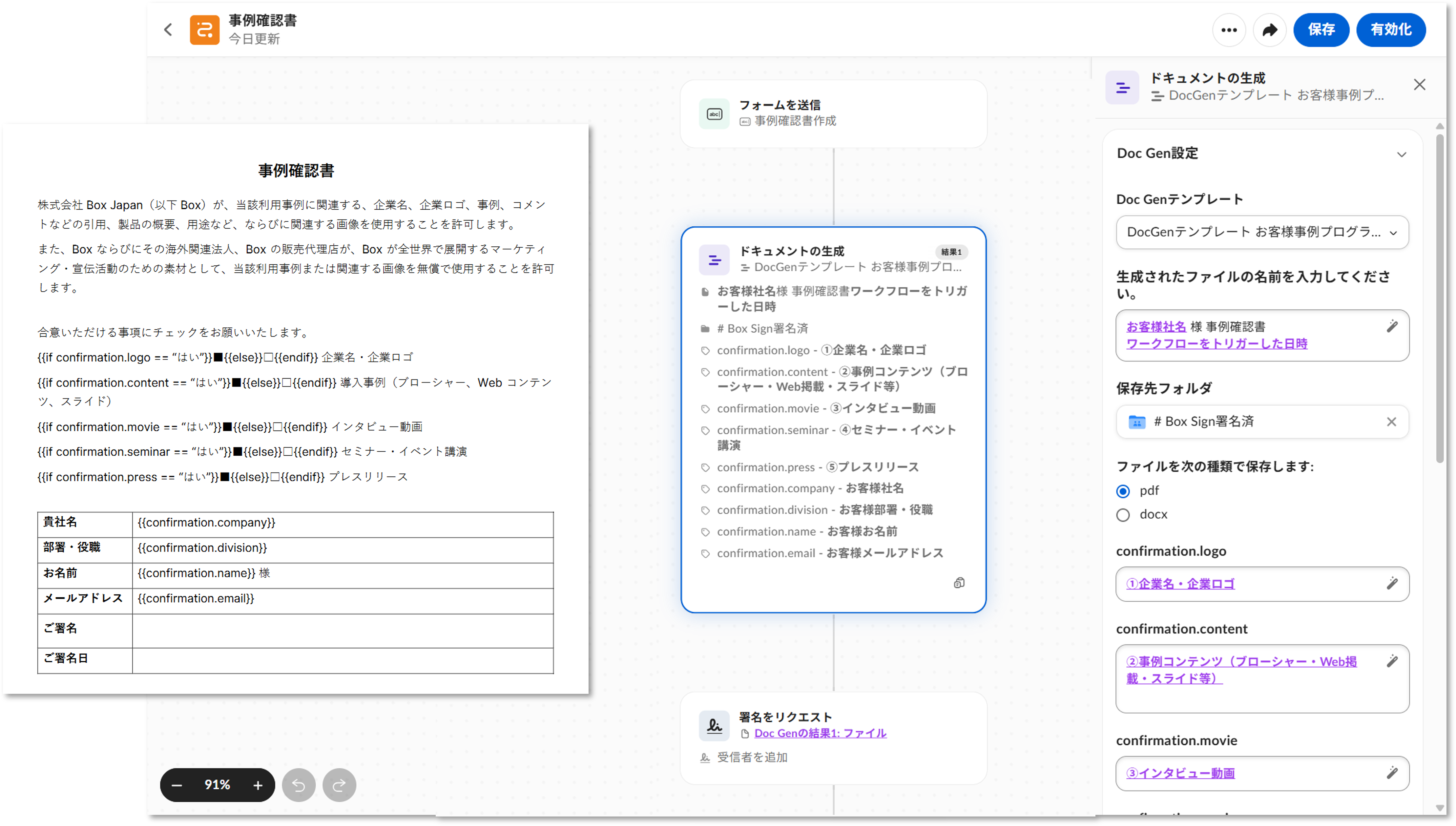The height and width of the screenshot is (826, 1456).
Task: Click the 事例確認書 workflow title
Action: tap(262, 21)
